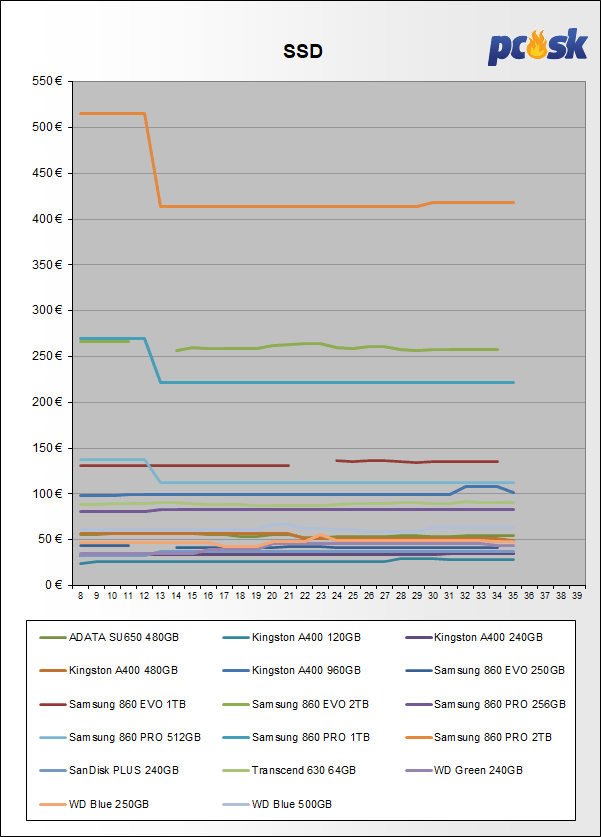The height and width of the screenshot is (837, 601).
Task: Select Kingston A400 480GB legend entry
Action: pos(109,670)
